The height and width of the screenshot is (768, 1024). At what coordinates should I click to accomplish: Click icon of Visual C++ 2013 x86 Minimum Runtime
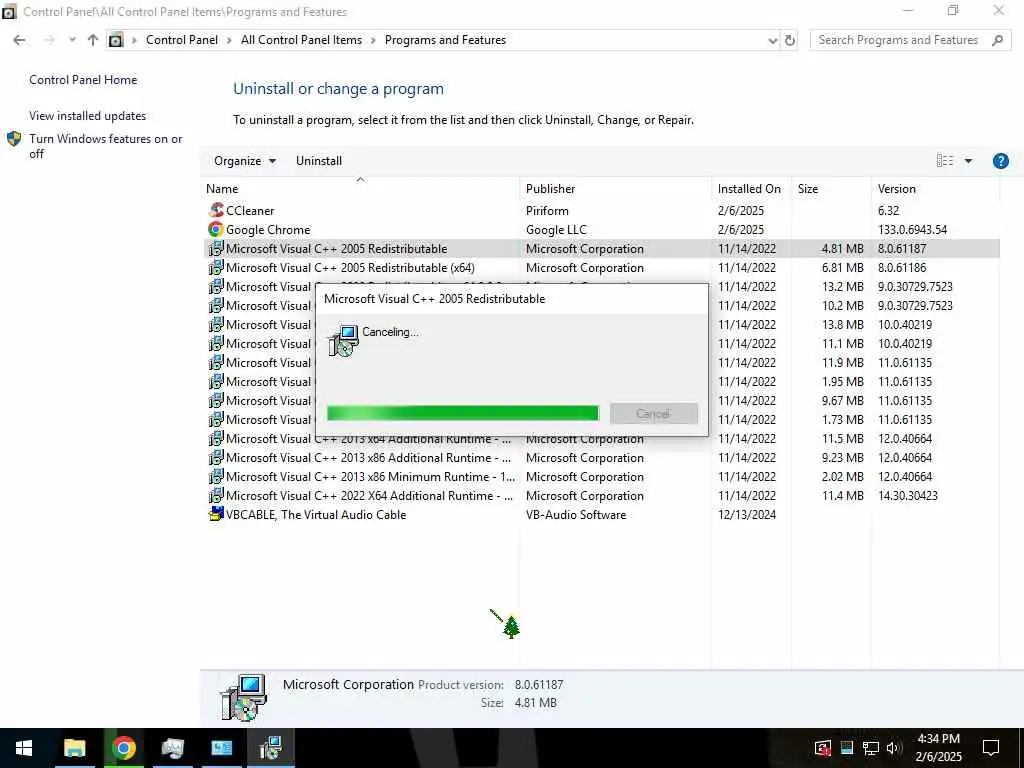216,476
